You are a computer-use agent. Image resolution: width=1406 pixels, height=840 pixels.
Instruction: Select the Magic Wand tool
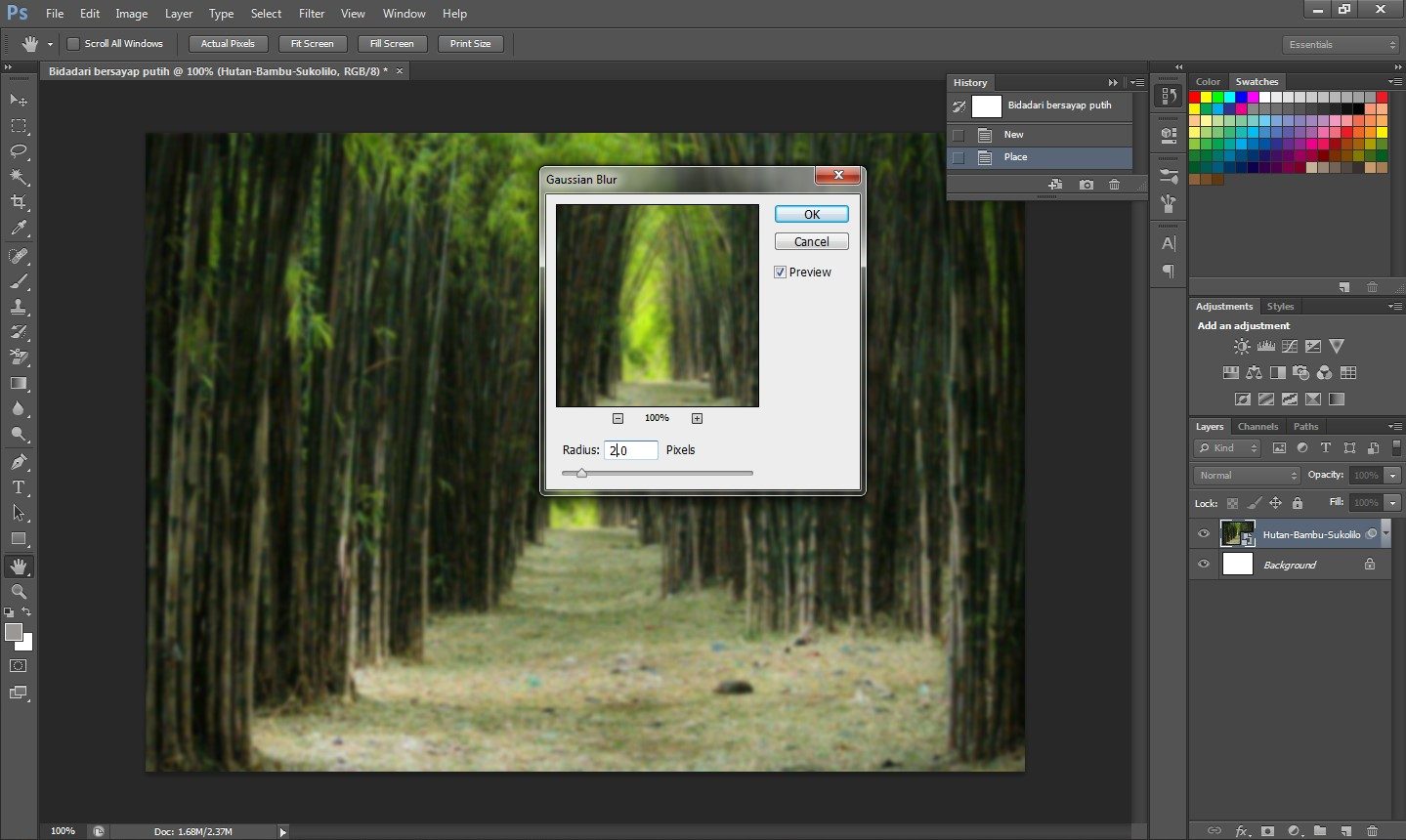tap(19, 177)
